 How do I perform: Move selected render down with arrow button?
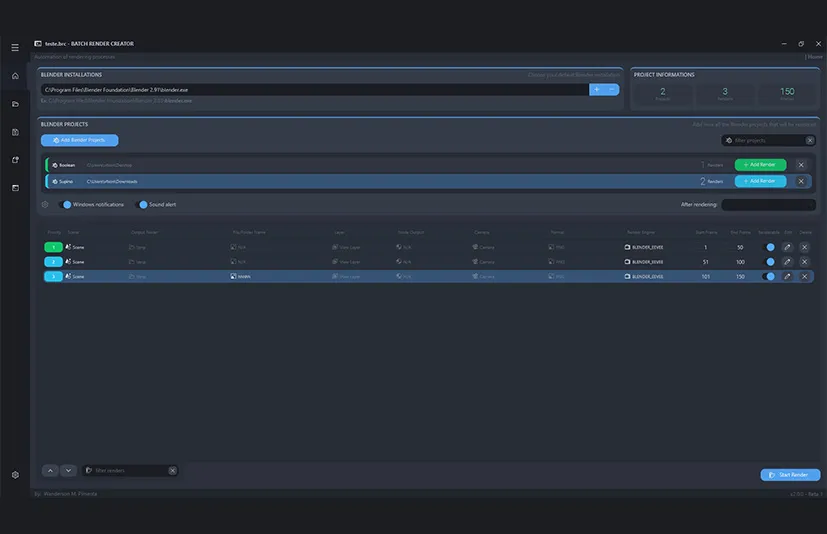coord(69,471)
